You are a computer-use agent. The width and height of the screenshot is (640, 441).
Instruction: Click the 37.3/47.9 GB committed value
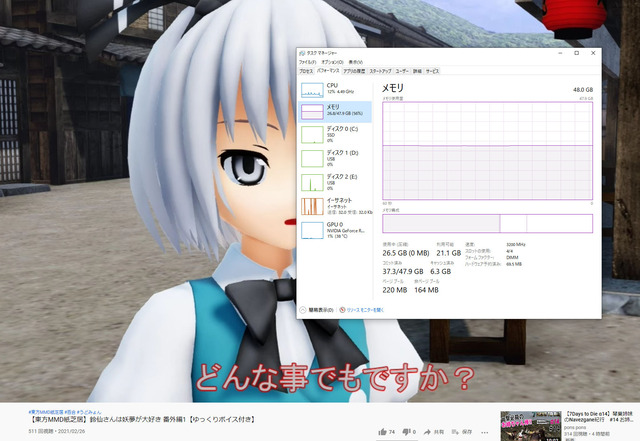[x=403, y=272]
